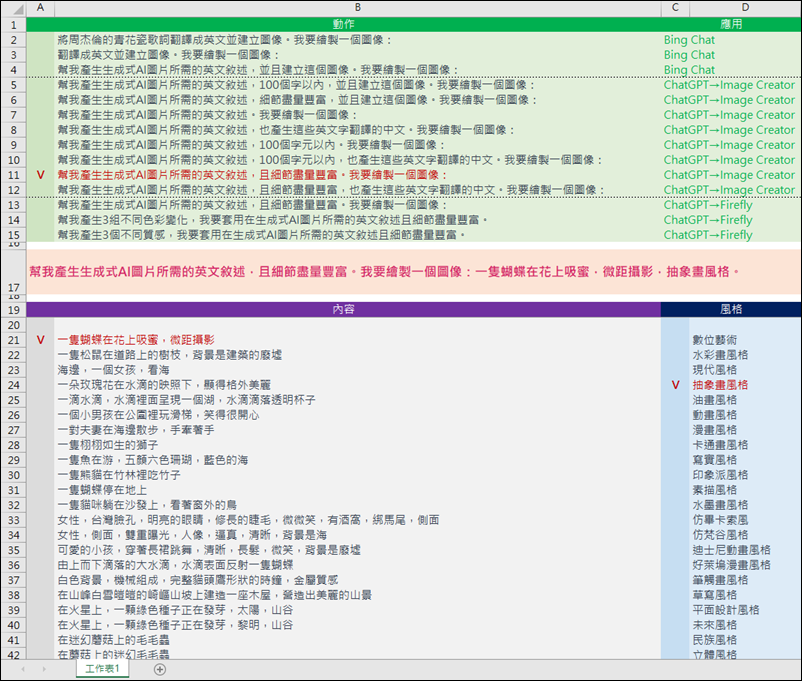The height and width of the screenshot is (681, 802).
Task: Select the cell 一隻蝴蝶在花上吸蜜，微距攝影
Action: pos(358,340)
